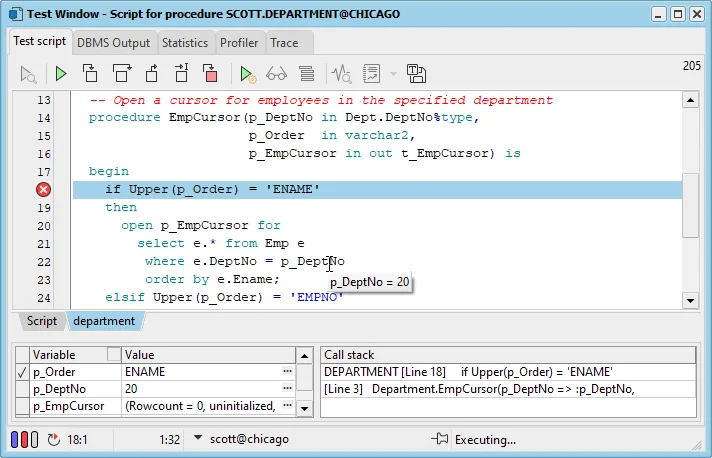Click the p_Order variable name cell
712x458 pixels.
[x=75, y=372]
